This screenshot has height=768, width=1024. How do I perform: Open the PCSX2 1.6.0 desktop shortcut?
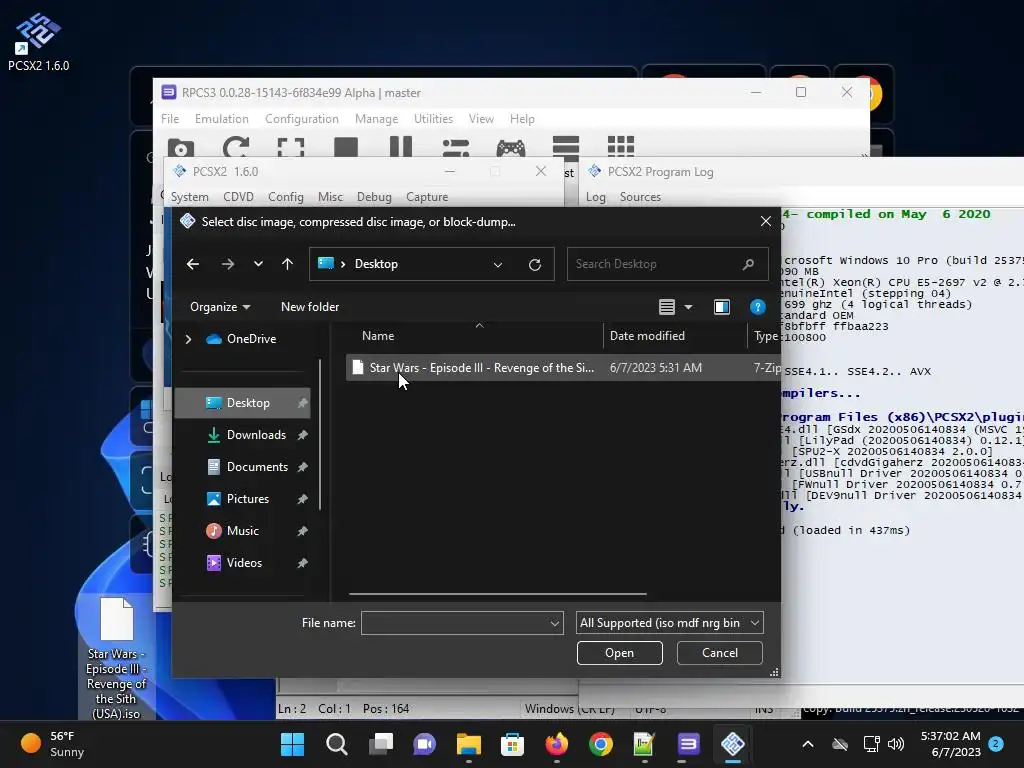(x=39, y=43)
